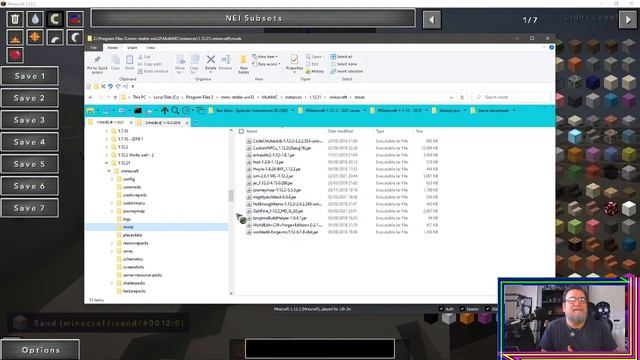
Task: Click Invert selection in the ribbon
Action: [347, 71]
